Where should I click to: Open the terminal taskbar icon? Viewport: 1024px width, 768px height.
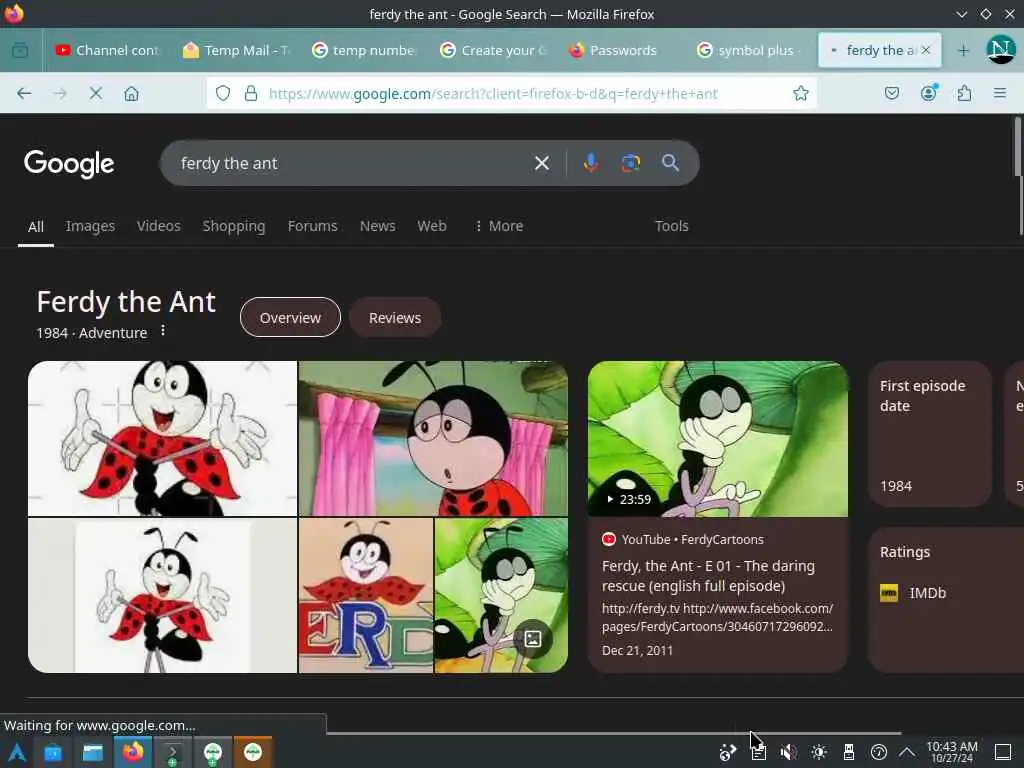[172, 752]
